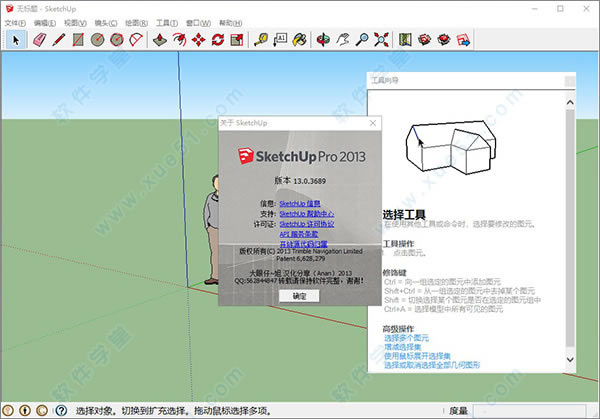Open the 视图(V) menu
Image resolution: width=600 pixels, height=419 pixels.
(75, 23)
